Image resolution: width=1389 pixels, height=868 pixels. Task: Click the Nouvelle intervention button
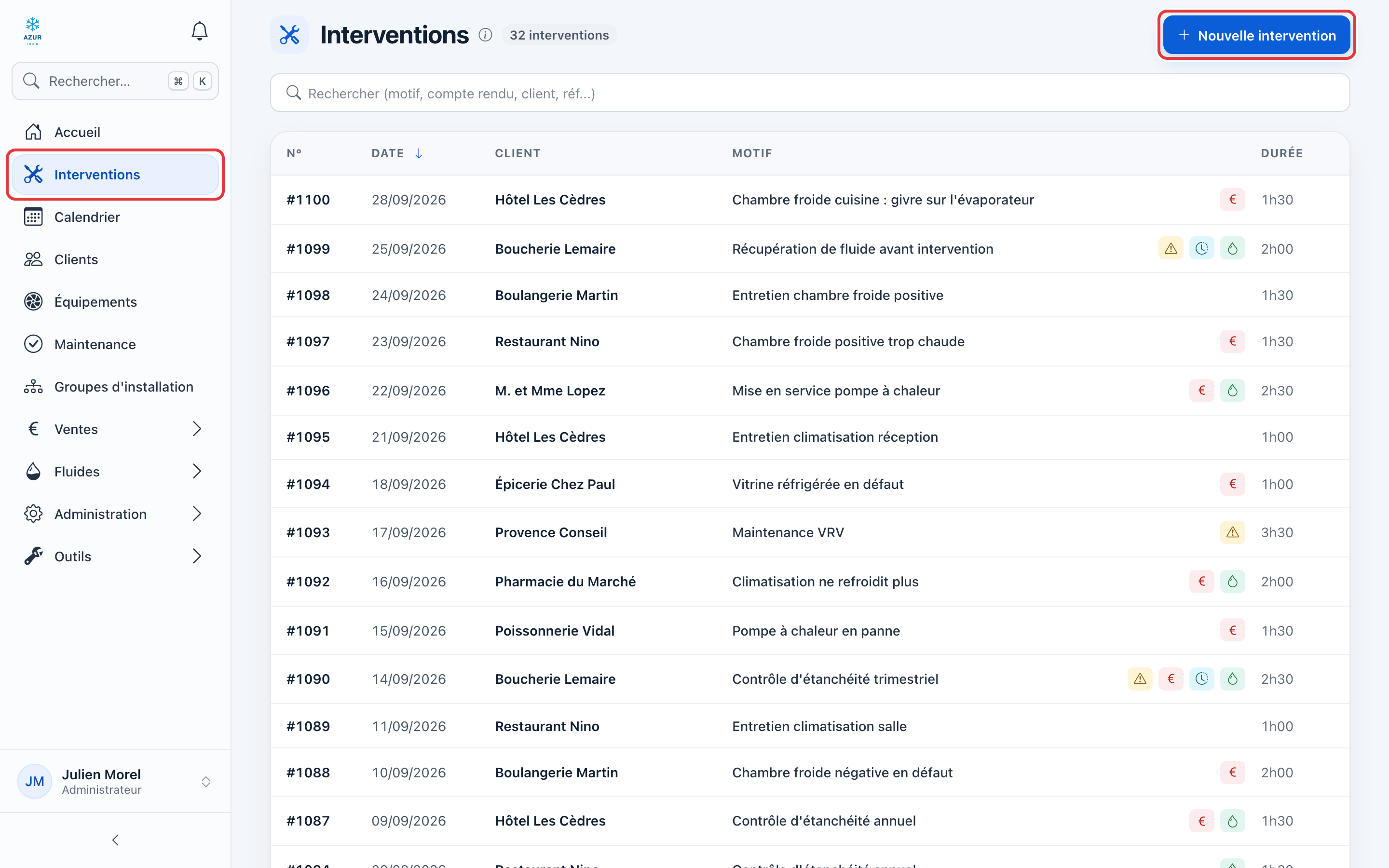(1256, 36)
